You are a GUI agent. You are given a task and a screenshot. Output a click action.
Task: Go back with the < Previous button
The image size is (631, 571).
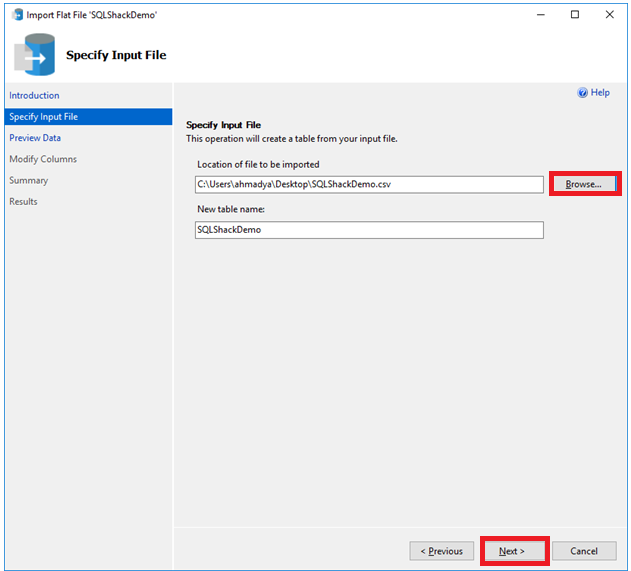point(441,551)
